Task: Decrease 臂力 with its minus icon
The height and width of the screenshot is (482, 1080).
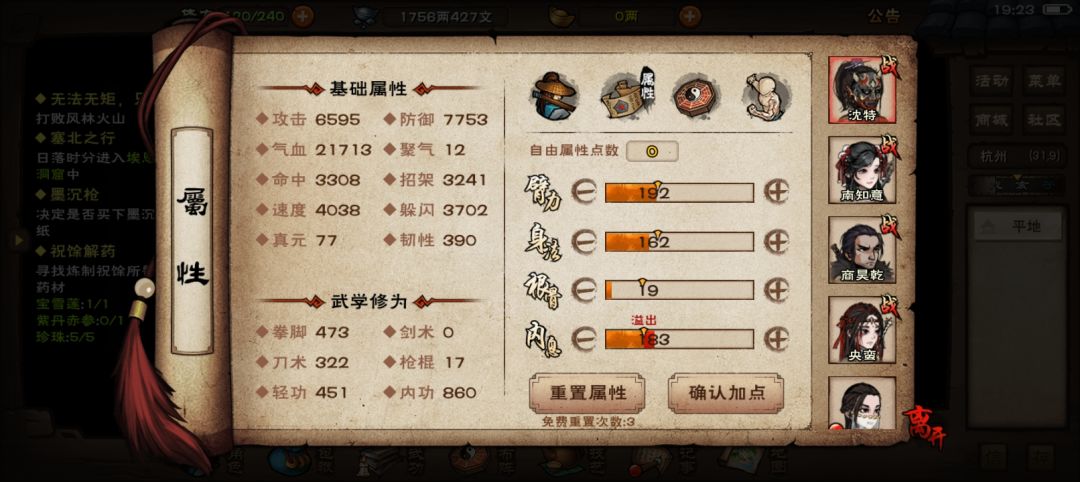Action: click(x=584, y=192)
